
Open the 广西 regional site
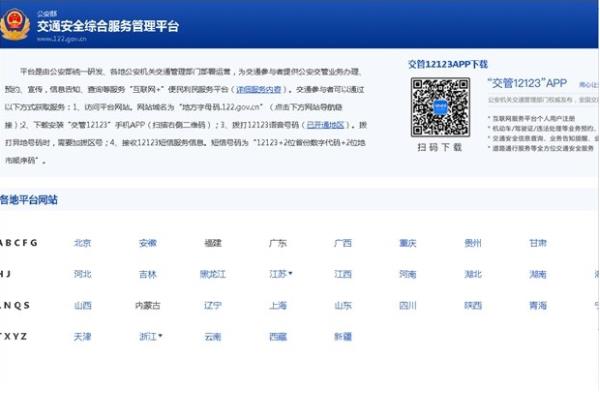pos(343,243)
